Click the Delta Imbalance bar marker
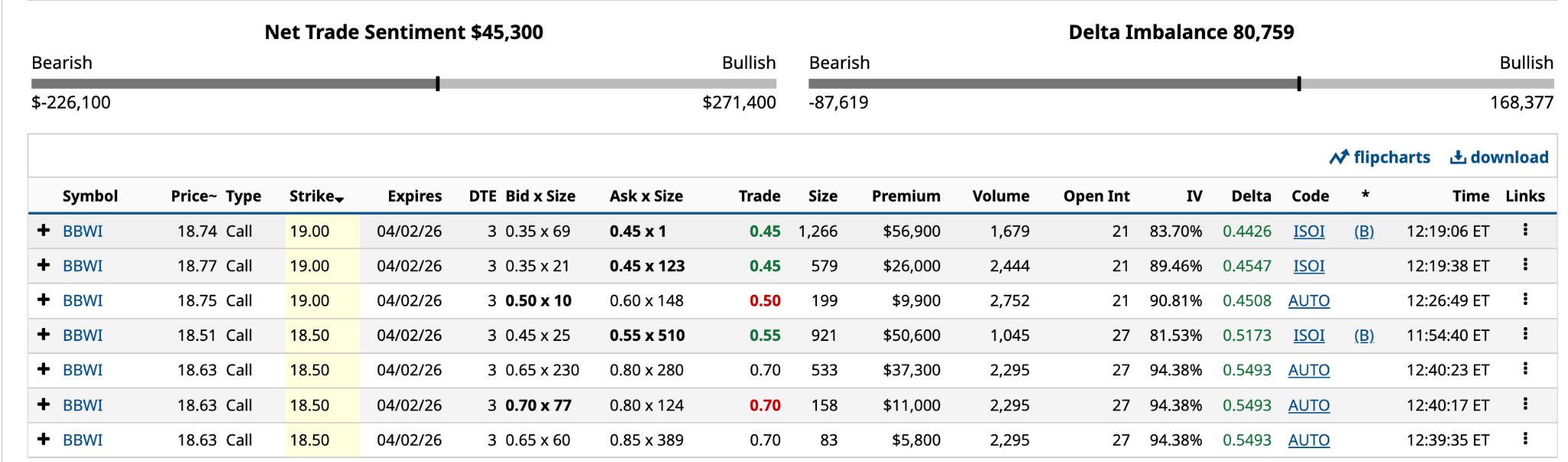 click(1299, 84)
